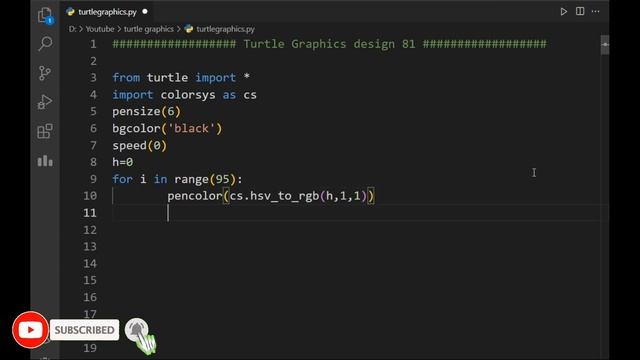Click the turtlegraphics.py breadcrumb file
The width and height of the screenshot is (640, 360).
225,29
